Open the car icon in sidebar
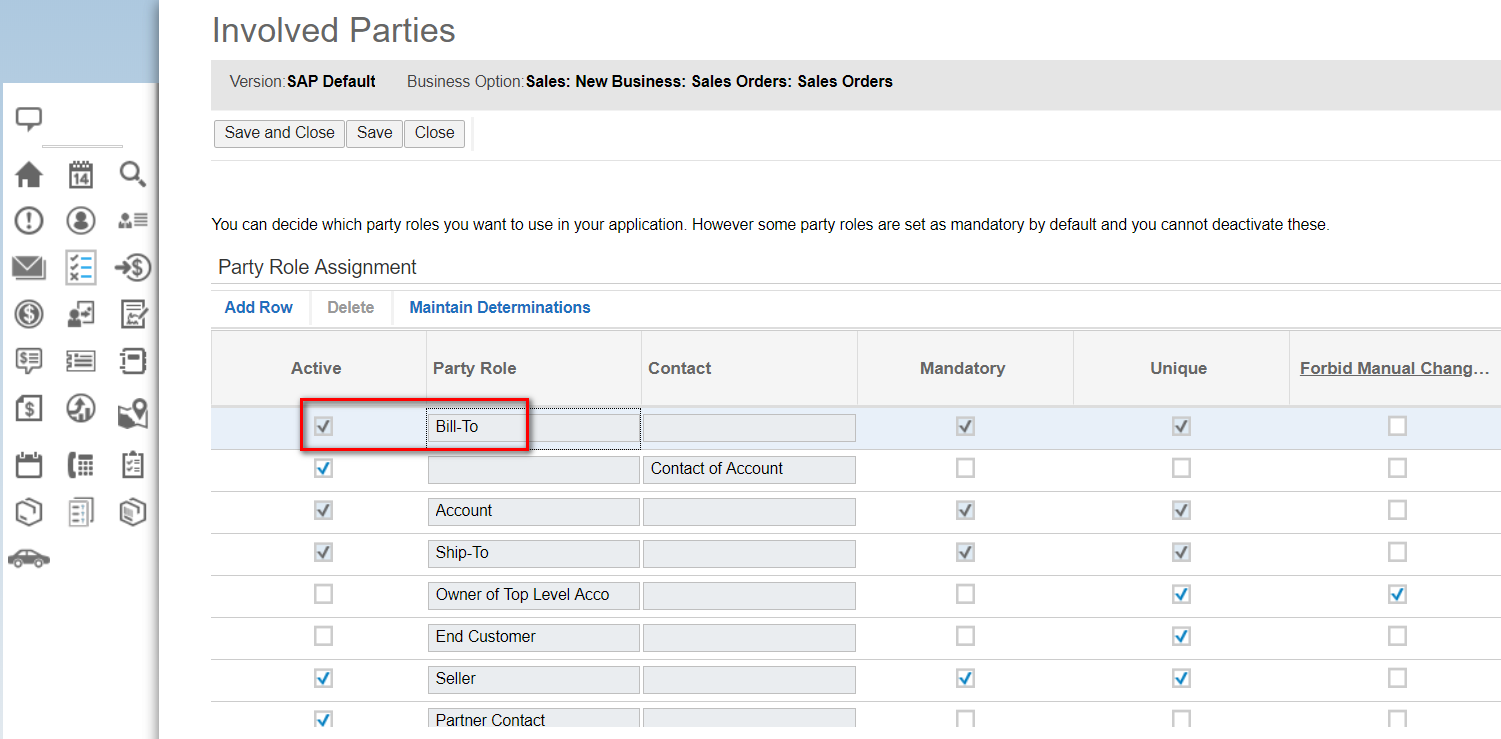 point(29,558)
